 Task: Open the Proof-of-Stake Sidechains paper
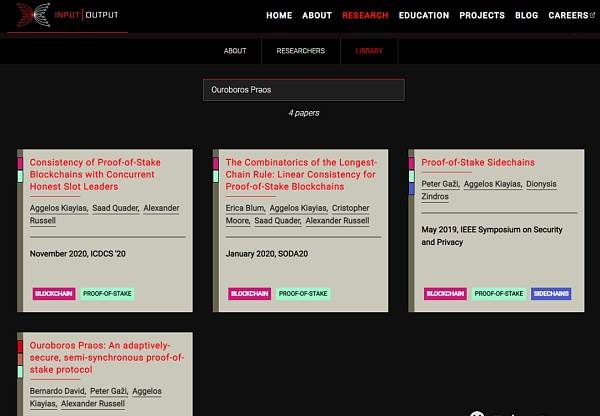(x=478, y=162)
